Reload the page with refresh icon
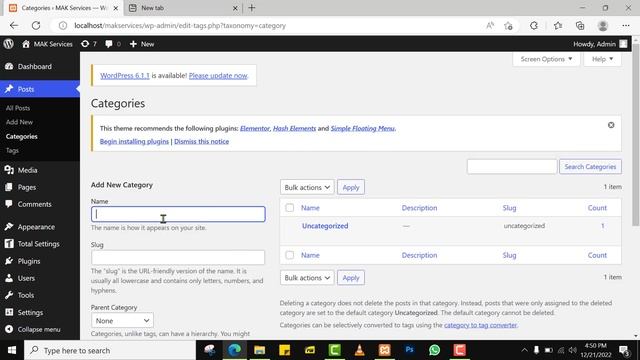This screenshot has width=640, height=360. click(36, 25)
